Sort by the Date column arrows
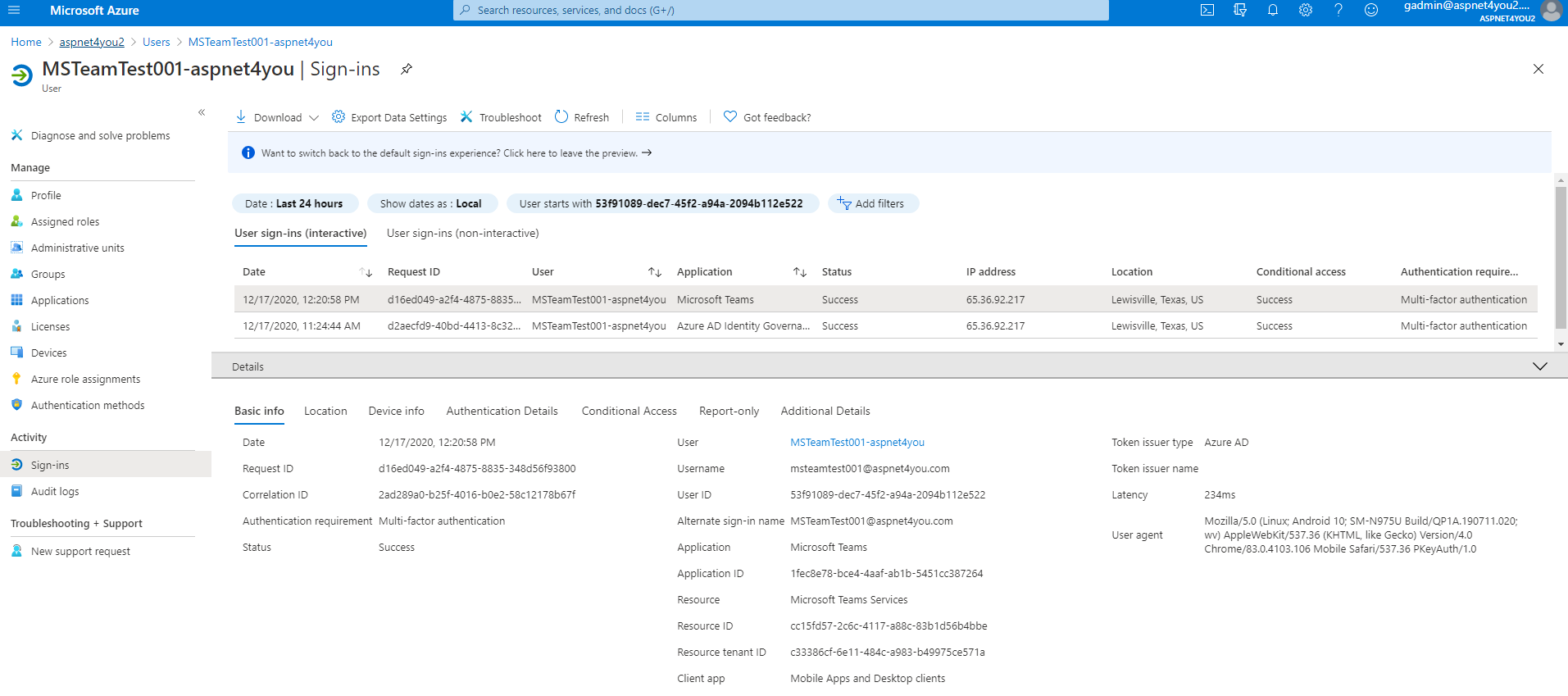1568x696 pixels. [366, 272]
